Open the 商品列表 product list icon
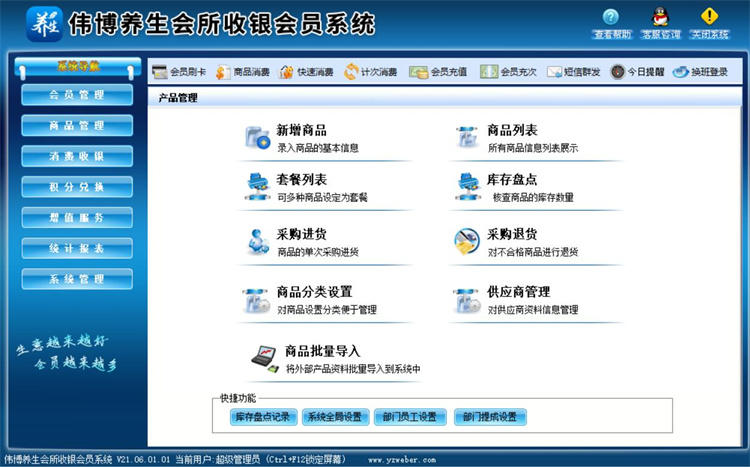This screenshot has height=467, width=750. click(467, 138)
